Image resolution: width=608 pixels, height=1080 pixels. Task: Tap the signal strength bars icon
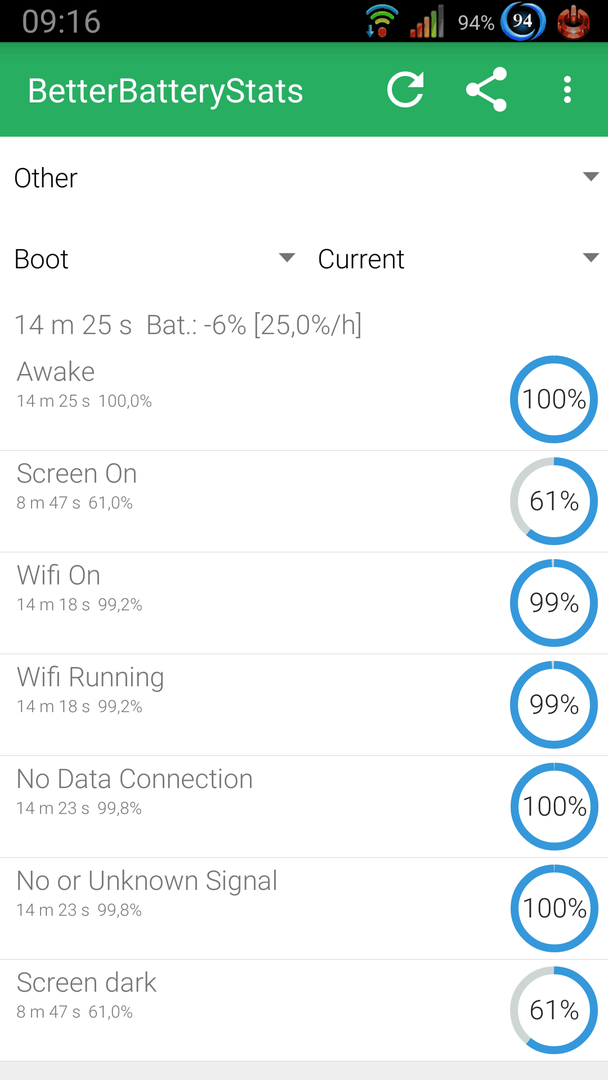click(427, 23)
